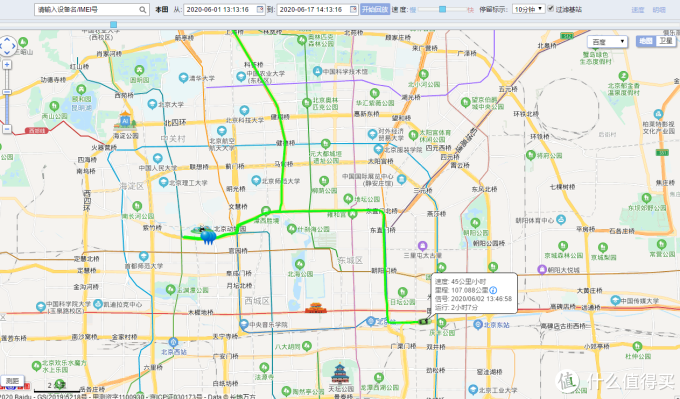Open the 10分钟 stay marker dropdown

[x=528, y=9]
